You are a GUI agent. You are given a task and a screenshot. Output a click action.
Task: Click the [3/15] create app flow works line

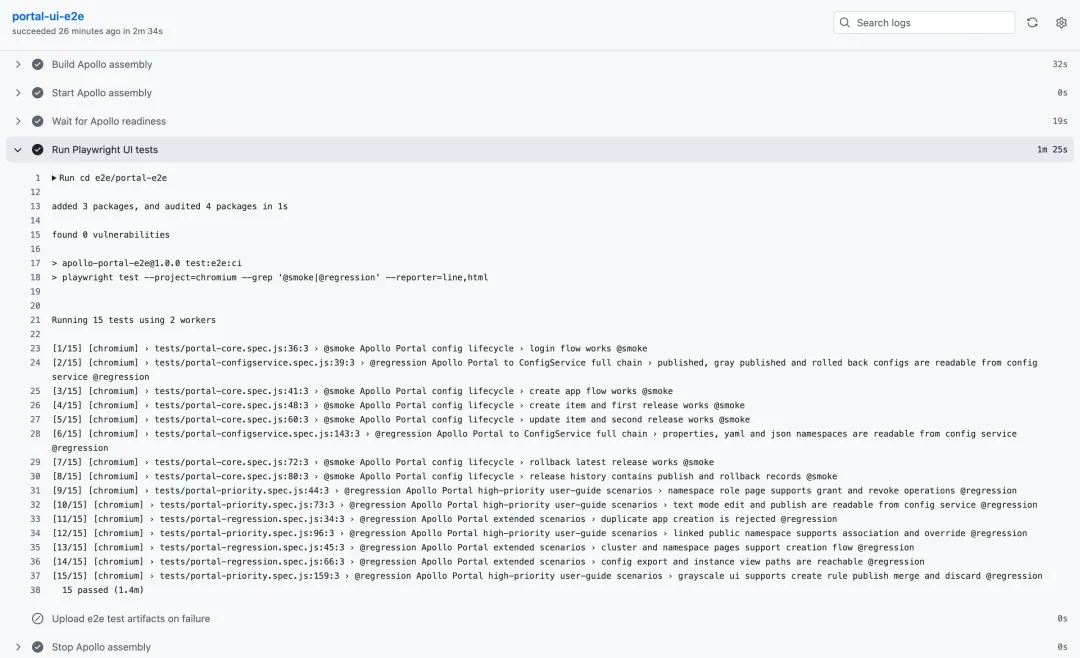[362, 391]
